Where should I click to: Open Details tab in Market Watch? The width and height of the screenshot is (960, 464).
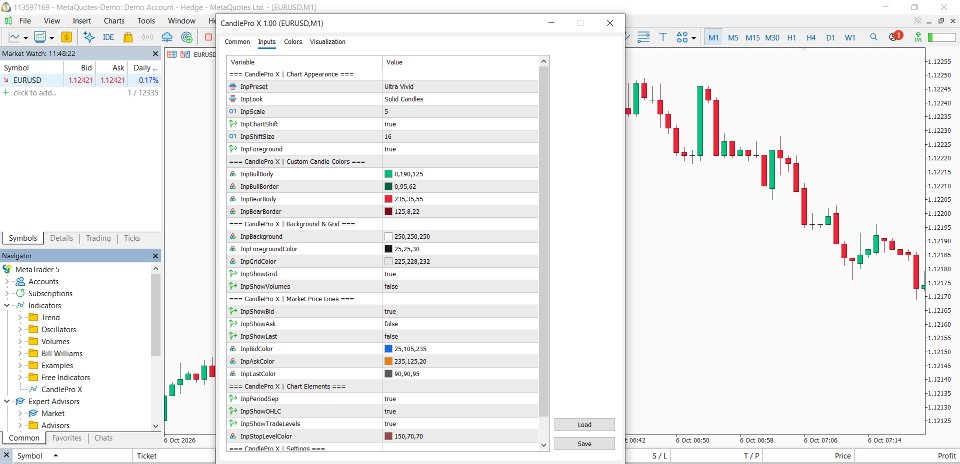point(61,238)
